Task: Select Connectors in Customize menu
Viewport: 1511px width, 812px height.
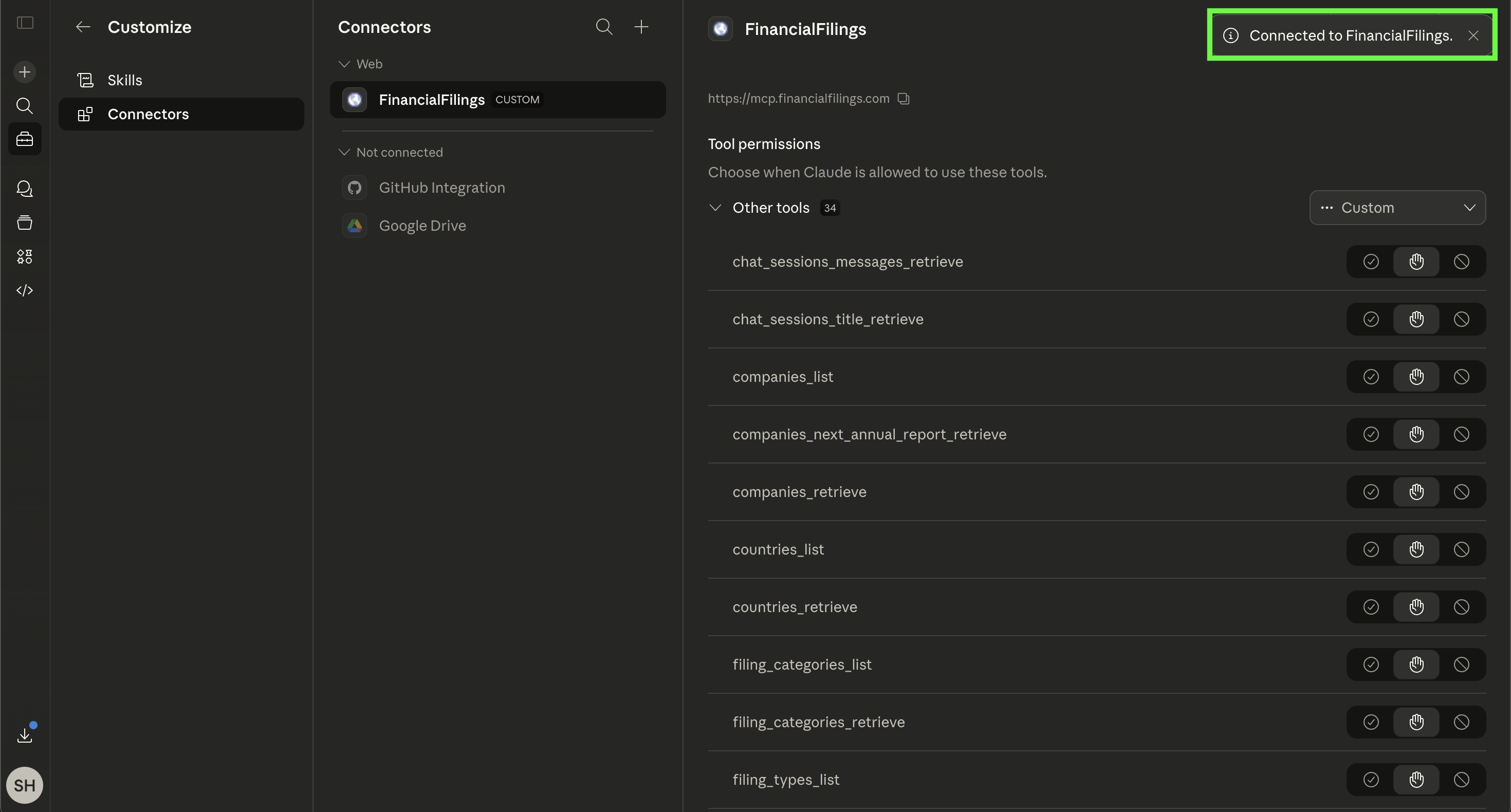Action: [x=181, y=115]
